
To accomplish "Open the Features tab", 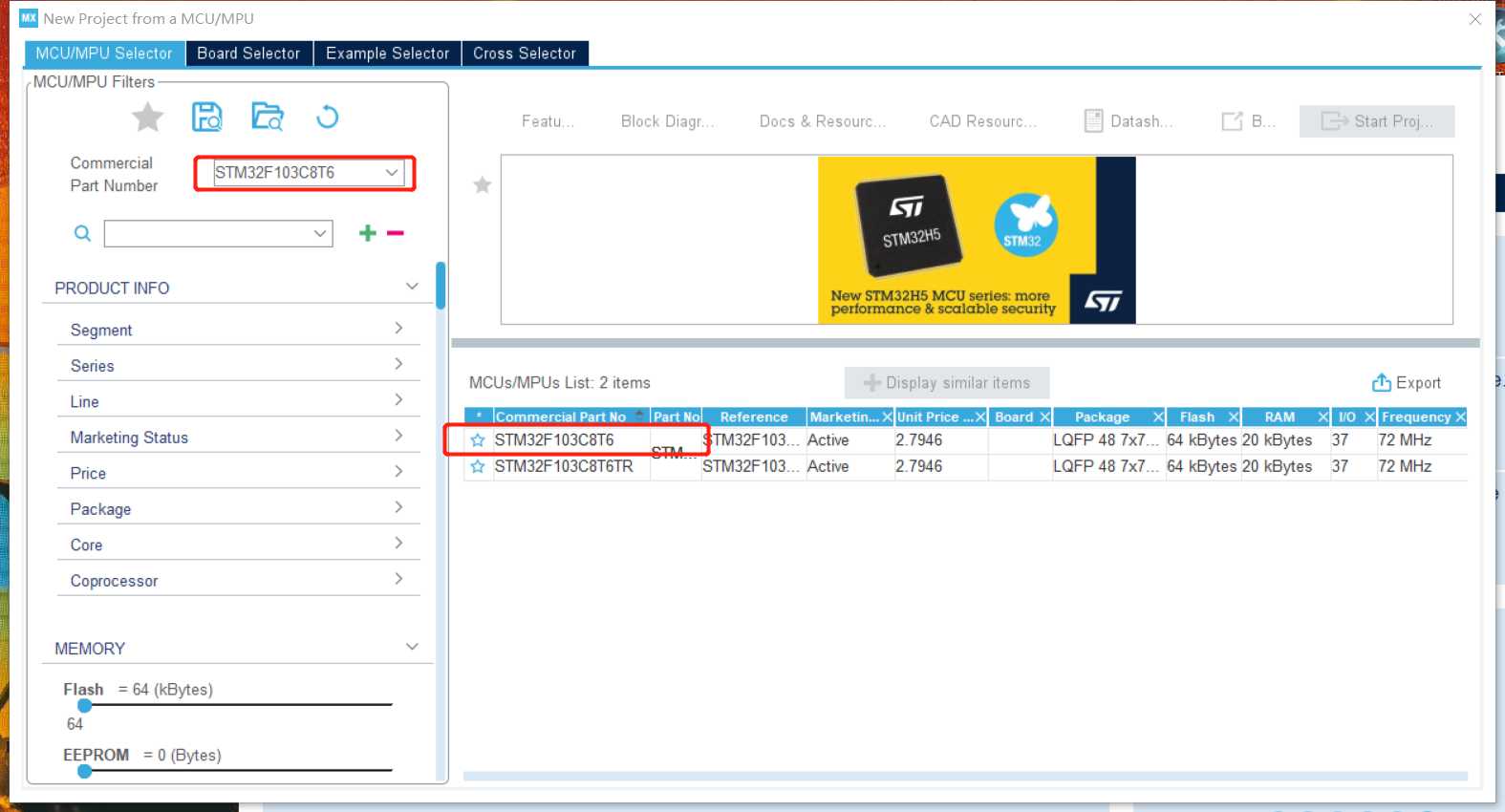I will click(548, 121).
